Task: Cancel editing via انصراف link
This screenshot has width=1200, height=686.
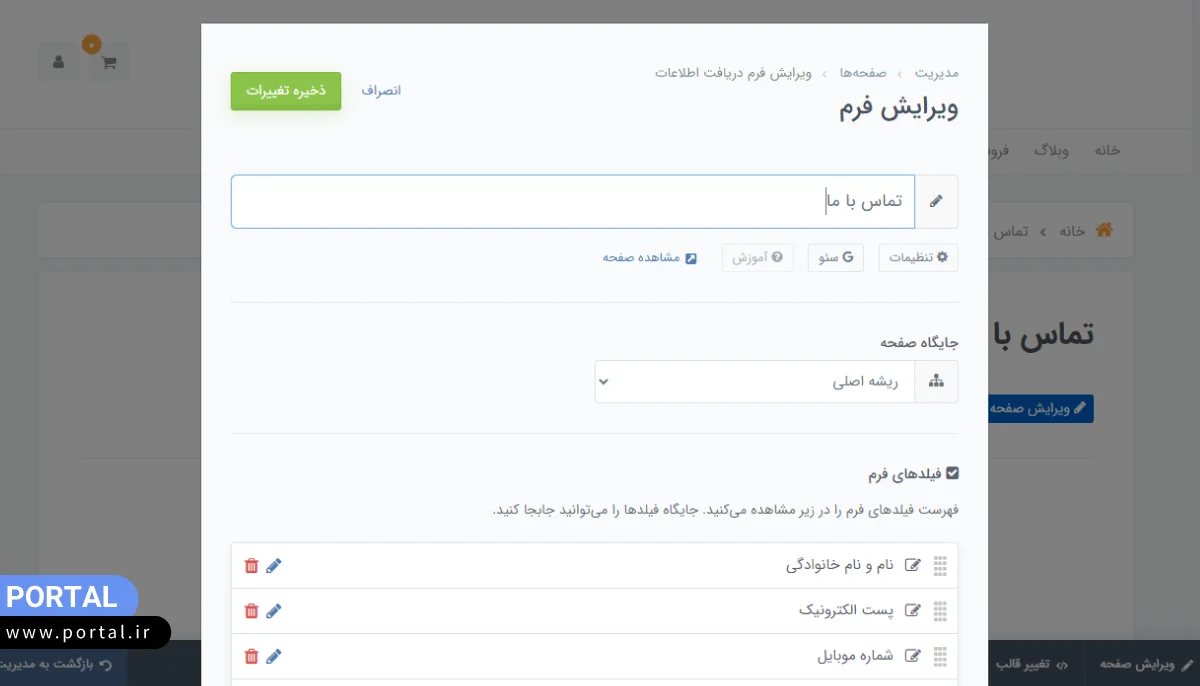Action: 381,90
